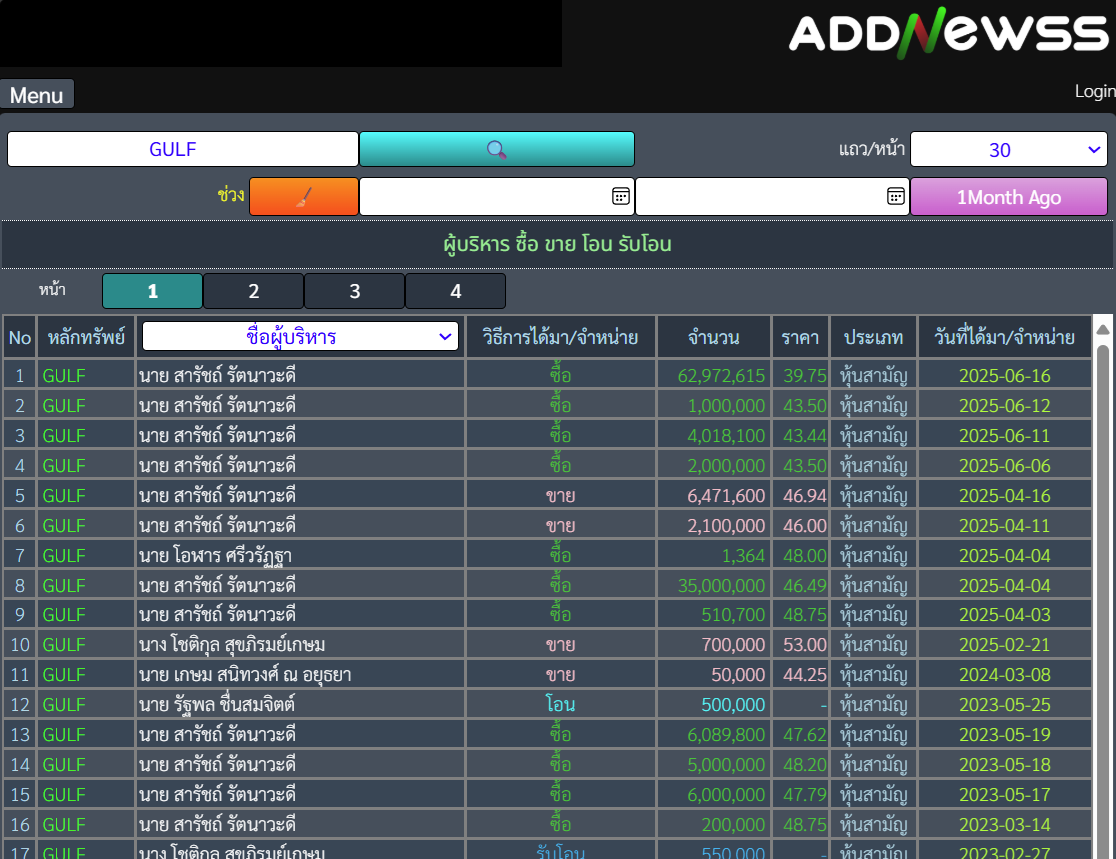Click the date 2025-04-11 cell

coord(1004,525)
